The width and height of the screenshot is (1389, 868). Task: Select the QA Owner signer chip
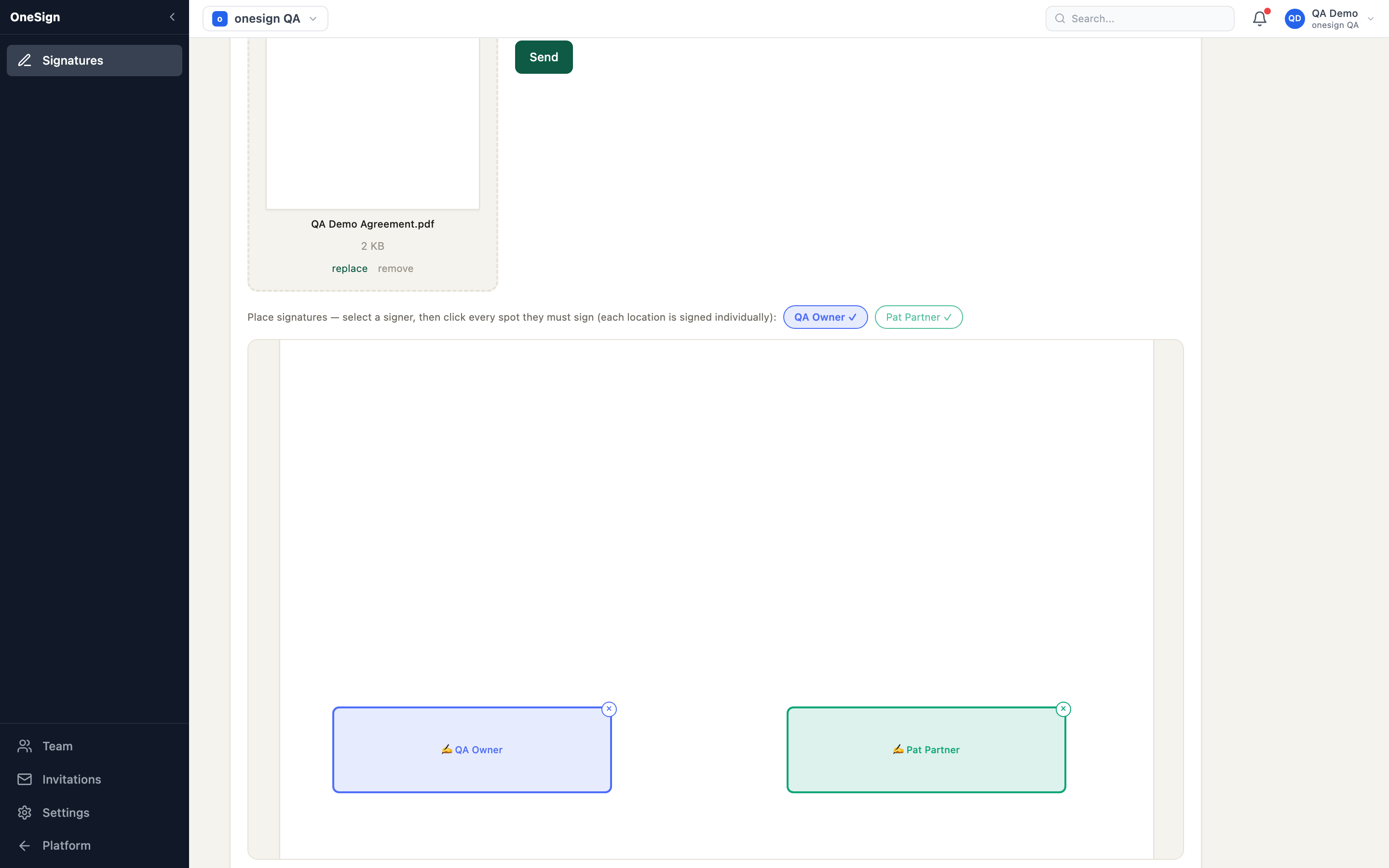825,317
